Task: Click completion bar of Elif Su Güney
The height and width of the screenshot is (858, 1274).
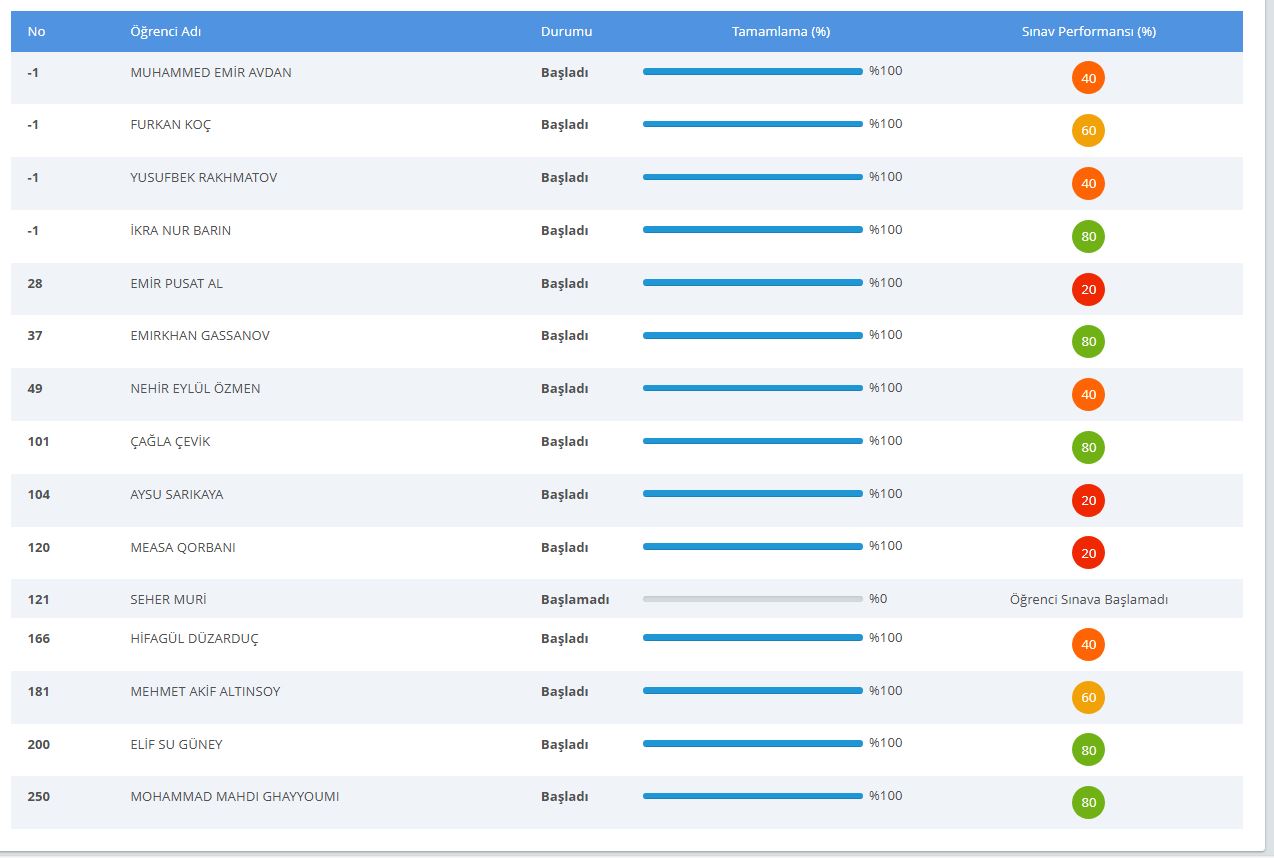Action: click(753, 743)
